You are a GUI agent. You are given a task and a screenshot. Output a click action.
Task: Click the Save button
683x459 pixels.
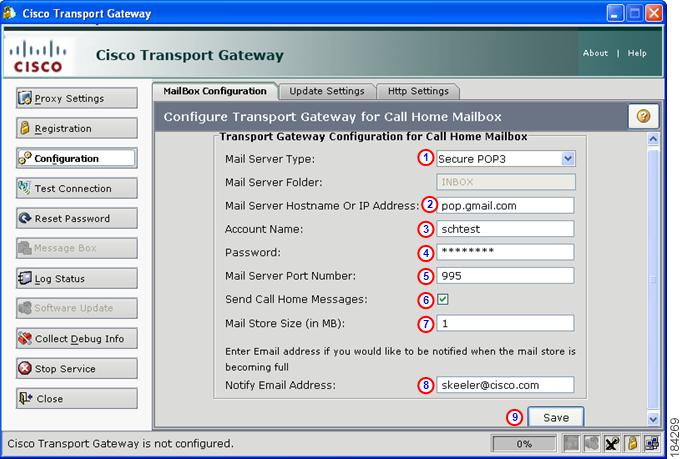[x=556, y=417]
